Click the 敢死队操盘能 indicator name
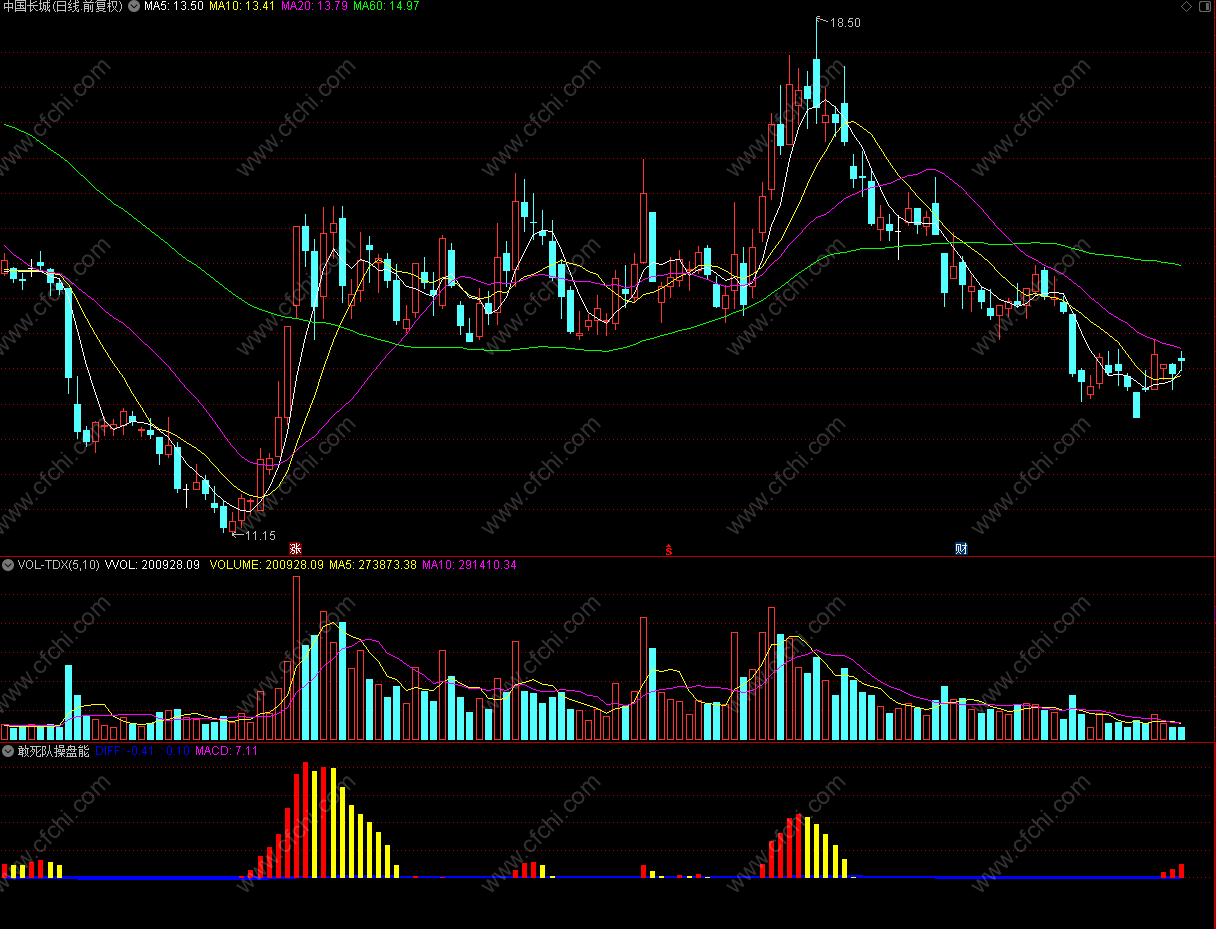 [54, 751]
